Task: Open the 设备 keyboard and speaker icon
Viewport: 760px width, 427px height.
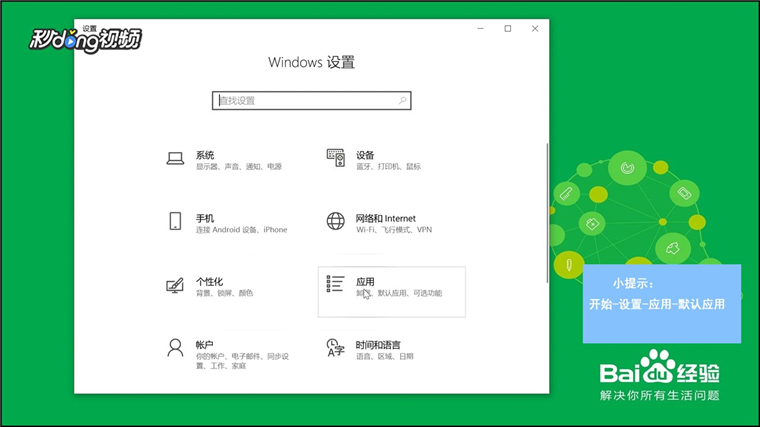Action: coord(335,158)
